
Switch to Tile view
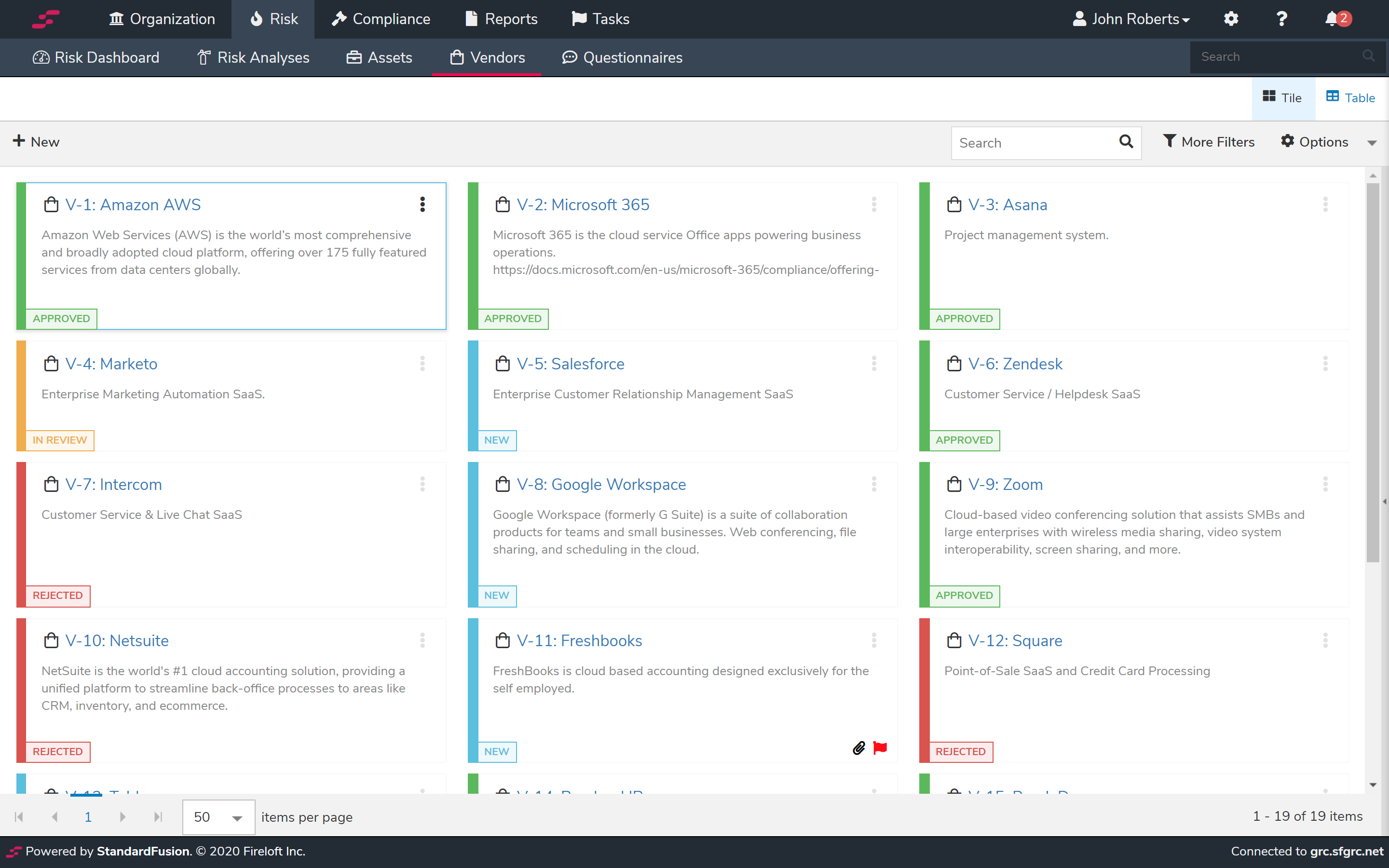1283,97
